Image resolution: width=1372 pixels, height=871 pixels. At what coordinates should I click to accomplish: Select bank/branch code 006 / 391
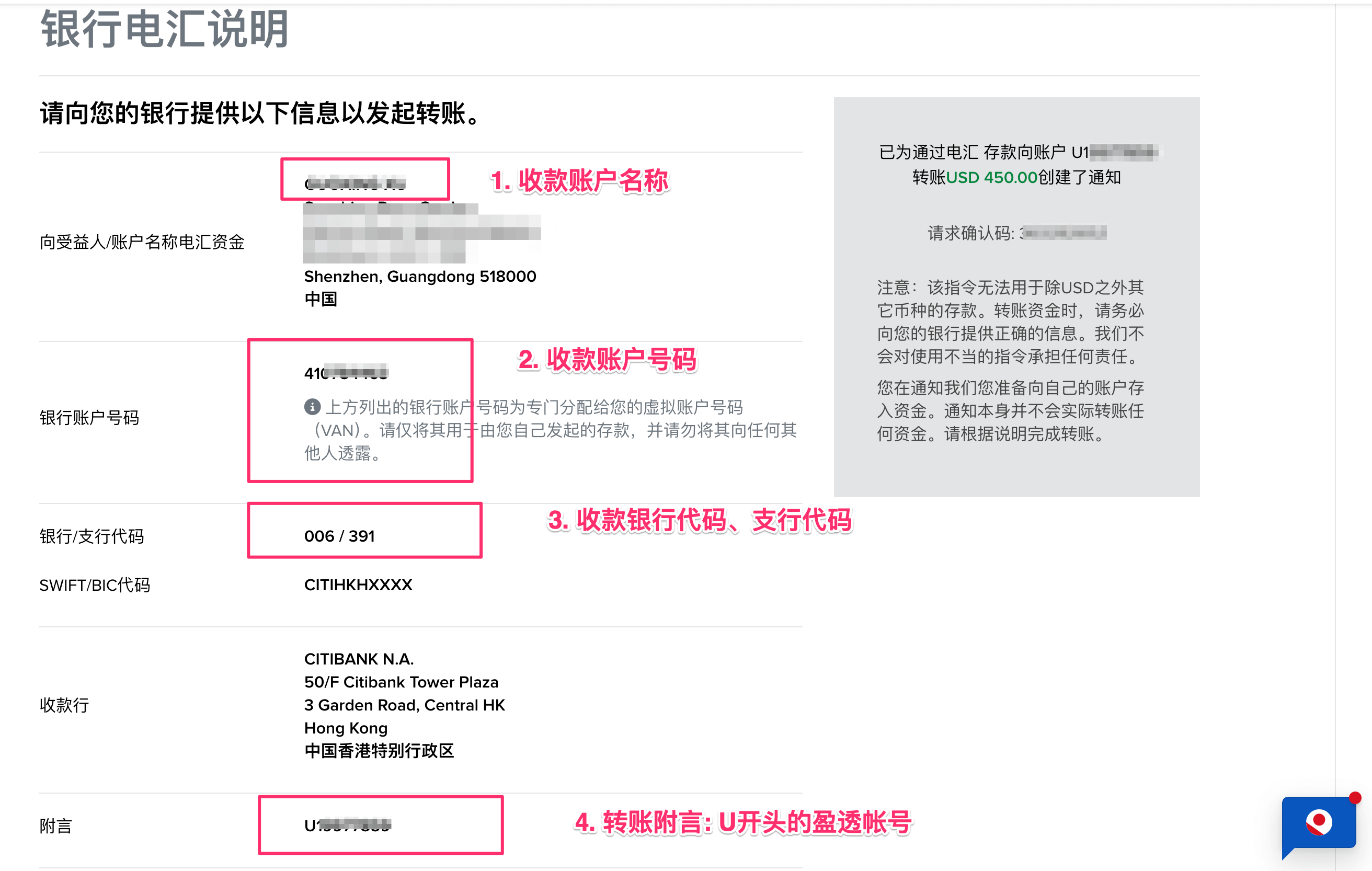339,536
